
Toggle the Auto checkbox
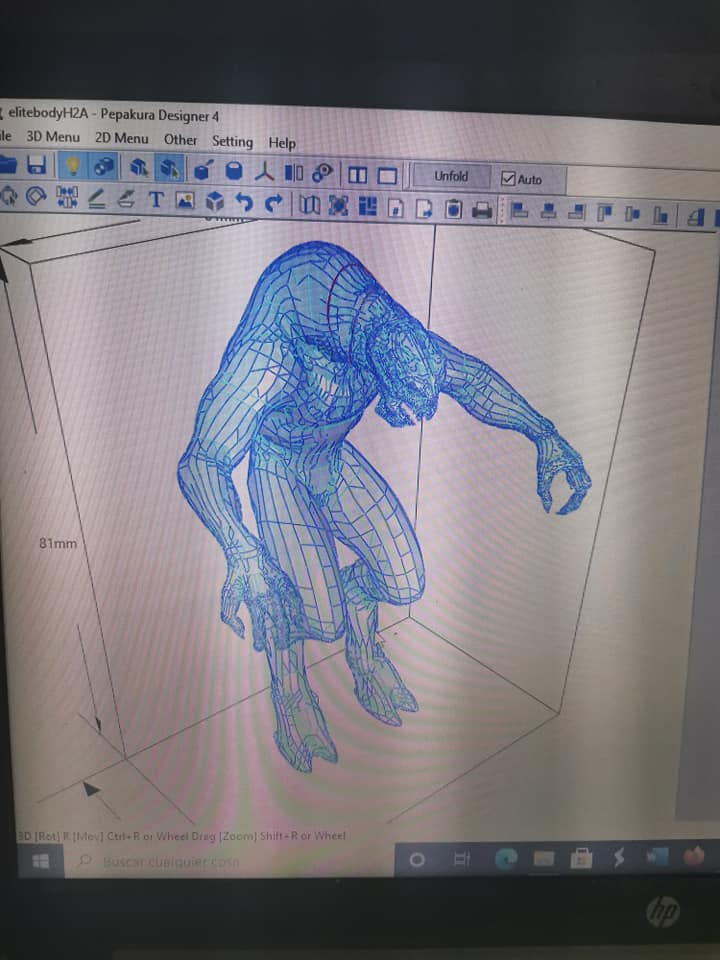(x=508, y=178)
